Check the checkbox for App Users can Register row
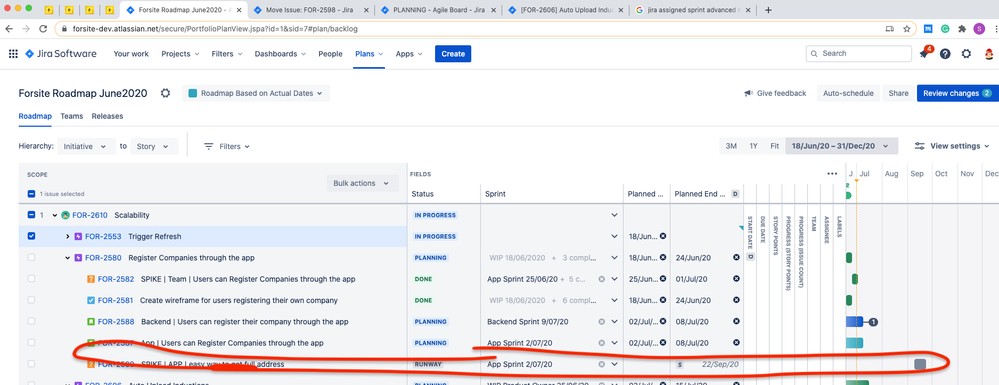Screen dimensions: 999x385 click(x=31, y=343)
